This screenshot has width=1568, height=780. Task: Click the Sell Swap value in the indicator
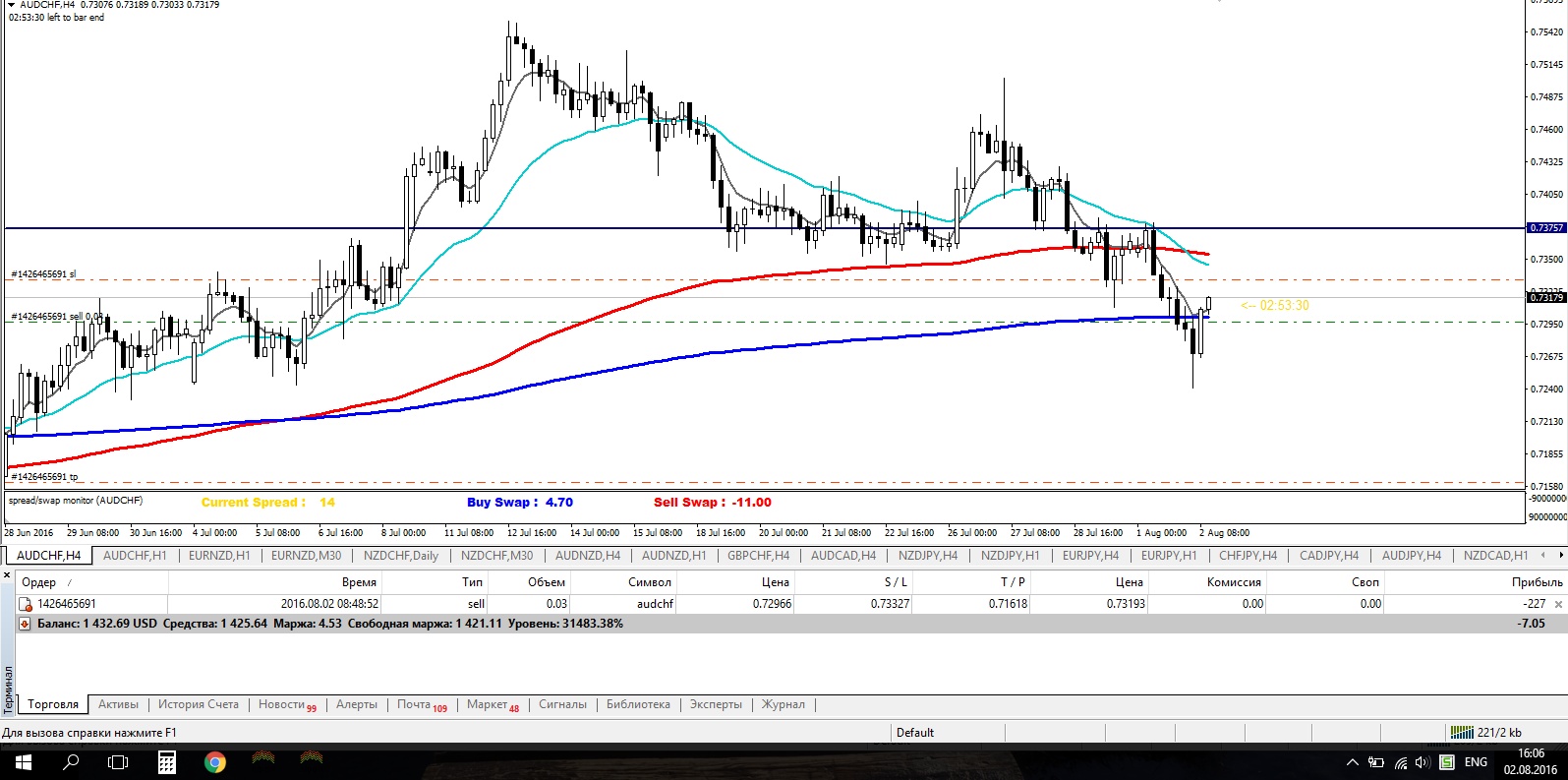(752, 503)
